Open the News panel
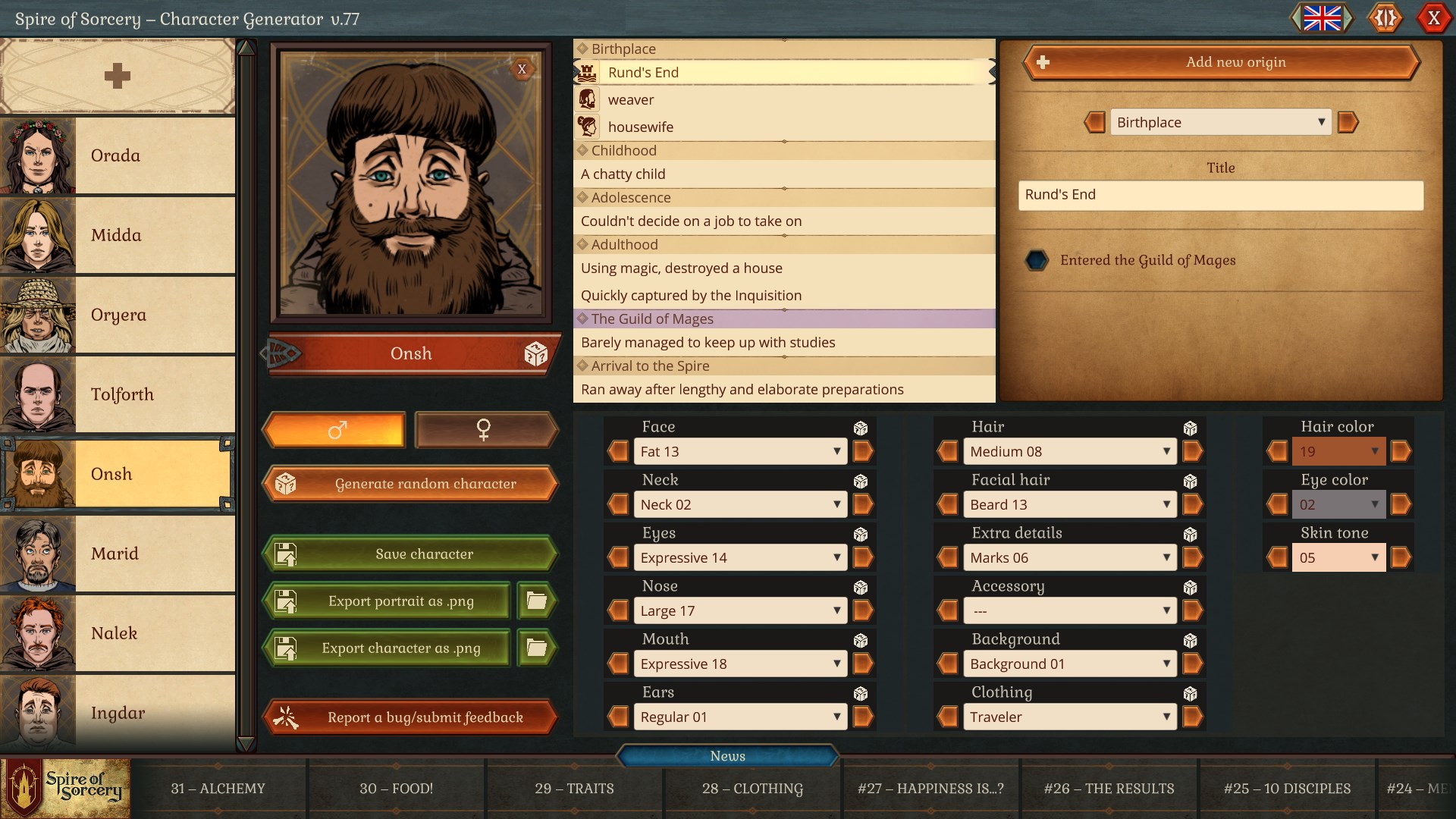 (727, 755)
